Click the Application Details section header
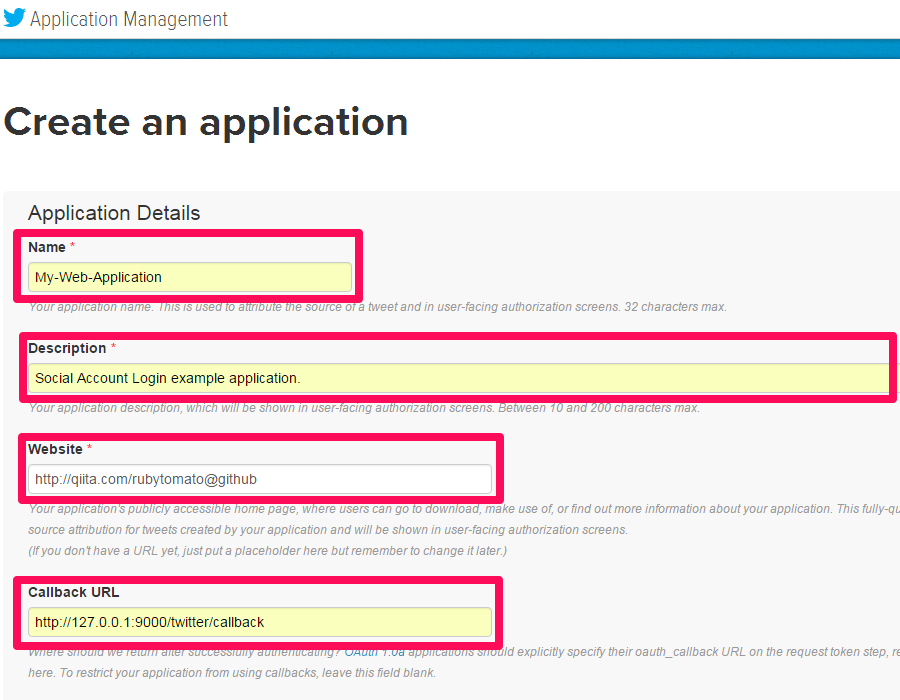This screenshot has height=700, width=900. (113, 213)
